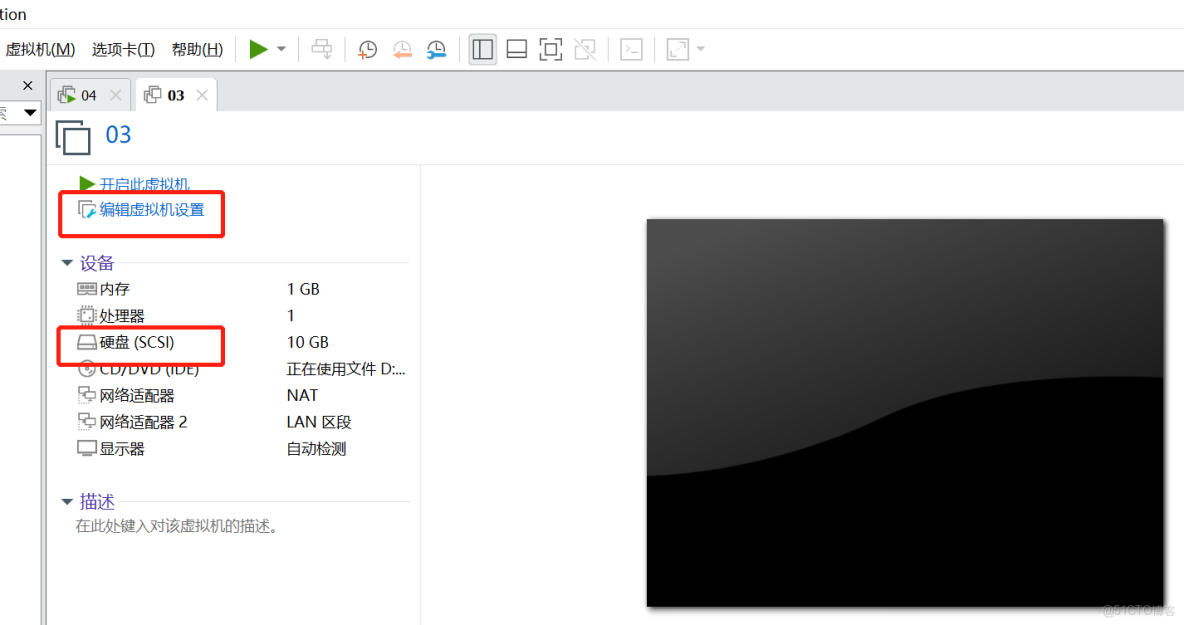1184x625 pixels.
Task: Click the VM icon beside 03 title
Action: click(x=73, y=137)
